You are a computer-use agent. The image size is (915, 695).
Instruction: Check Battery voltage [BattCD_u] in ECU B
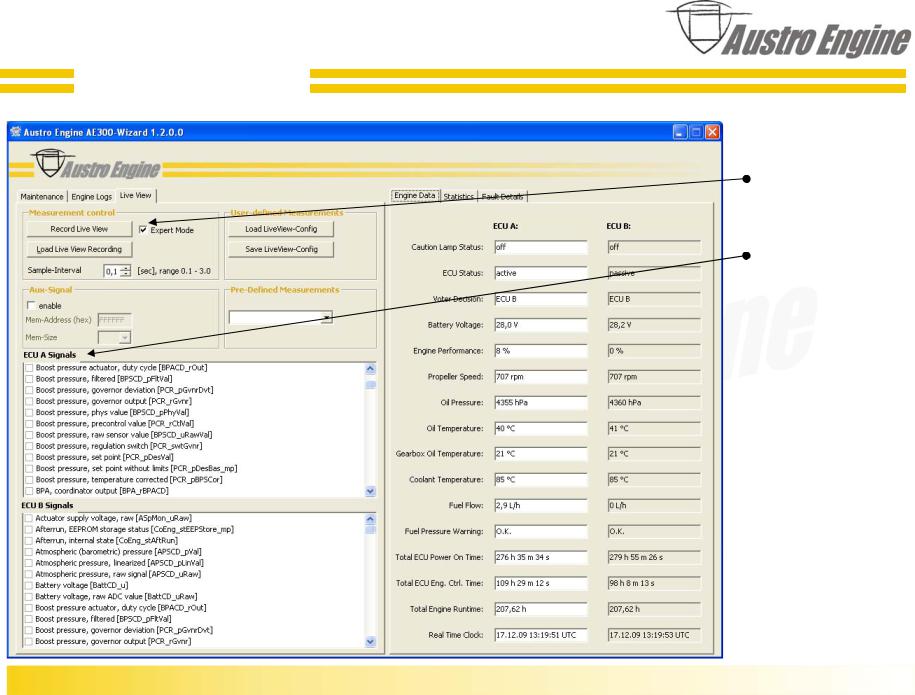(x=29, y=585)
